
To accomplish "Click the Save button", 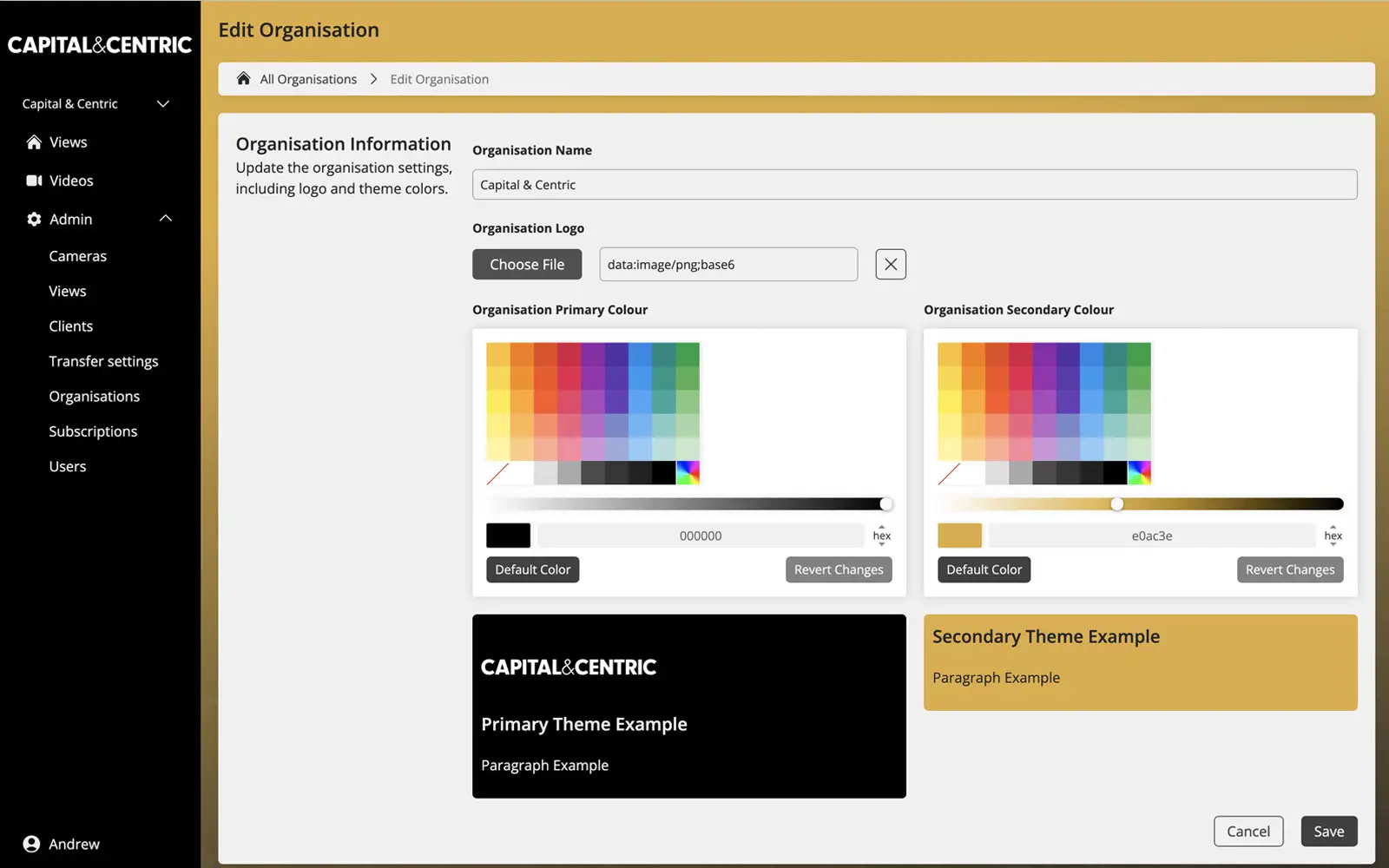I will [x=1328, y=831].
